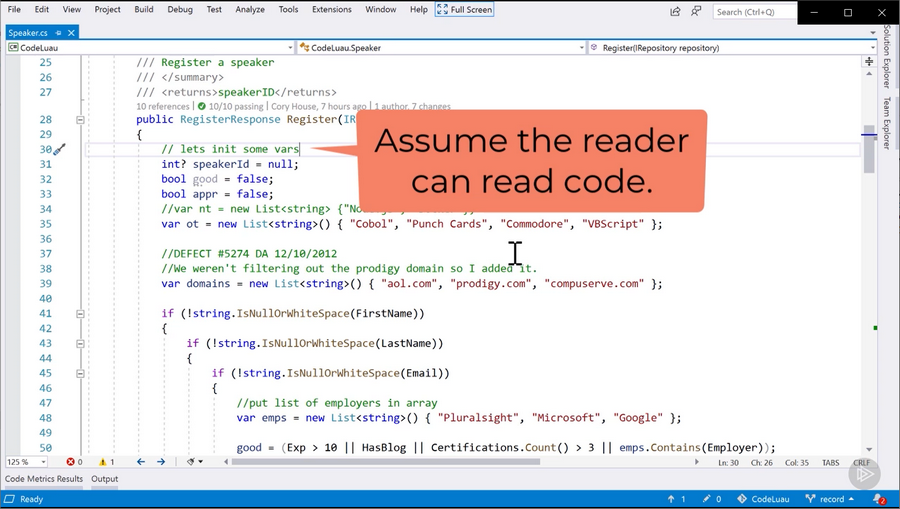Open the Project menu
900x509 pixels.
pyautogui.click(x=107, y=10)
